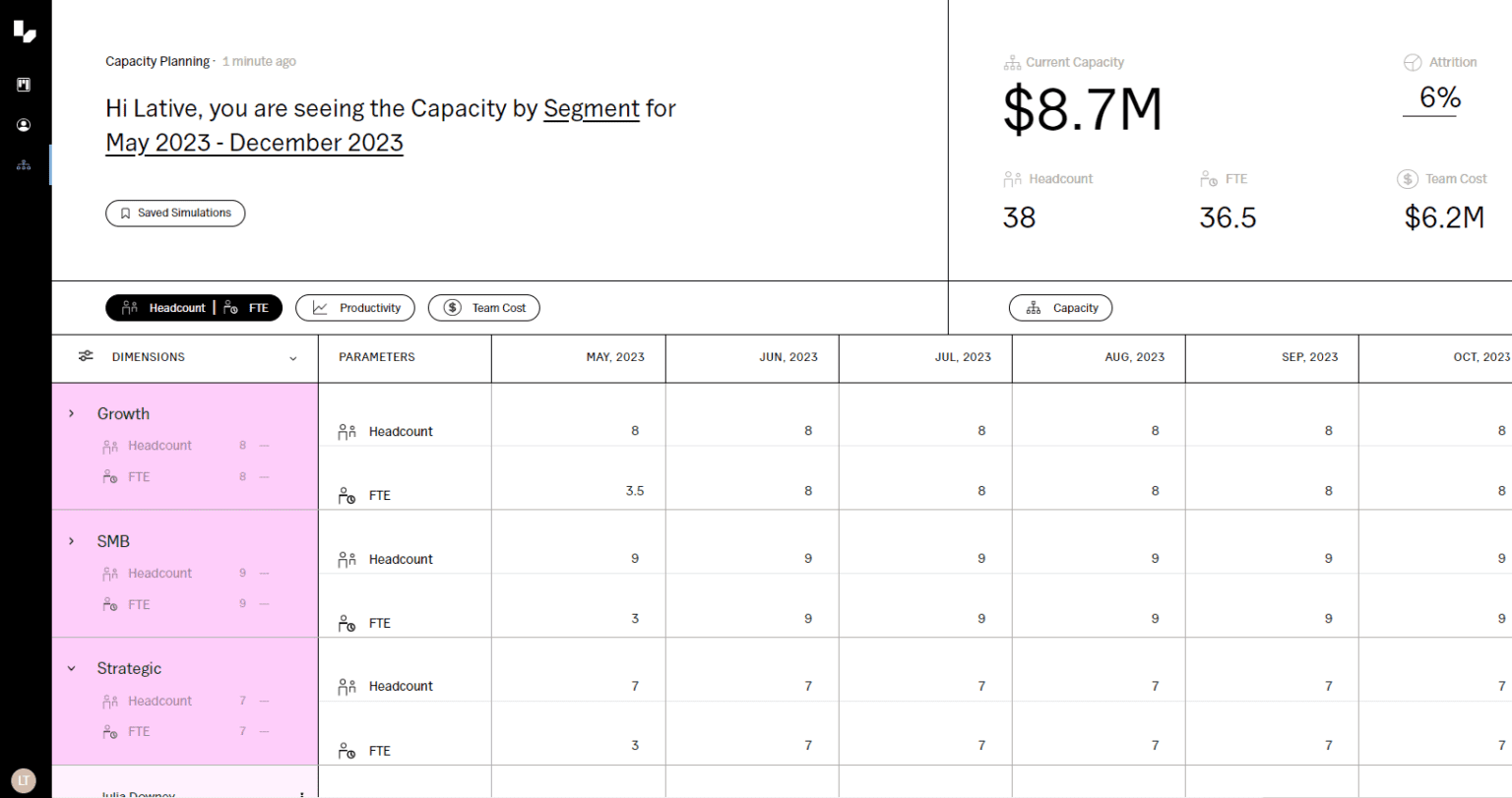1512x798 pixels.
Task: Click the LT avatar at bottom left
Action: 23,780
